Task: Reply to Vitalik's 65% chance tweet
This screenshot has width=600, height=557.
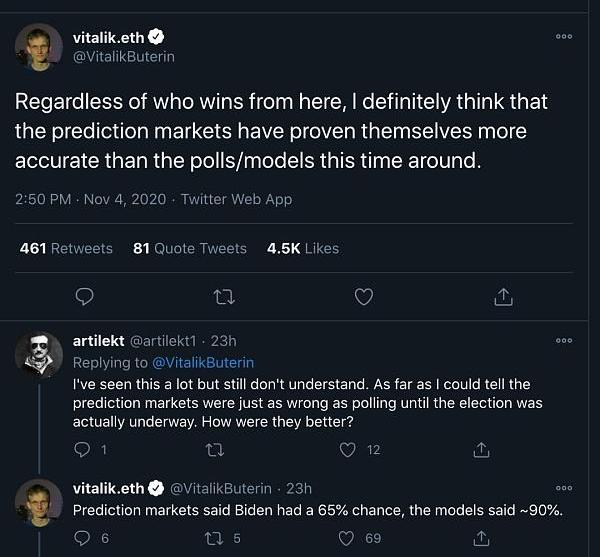Action: click(x=83, y=539)
